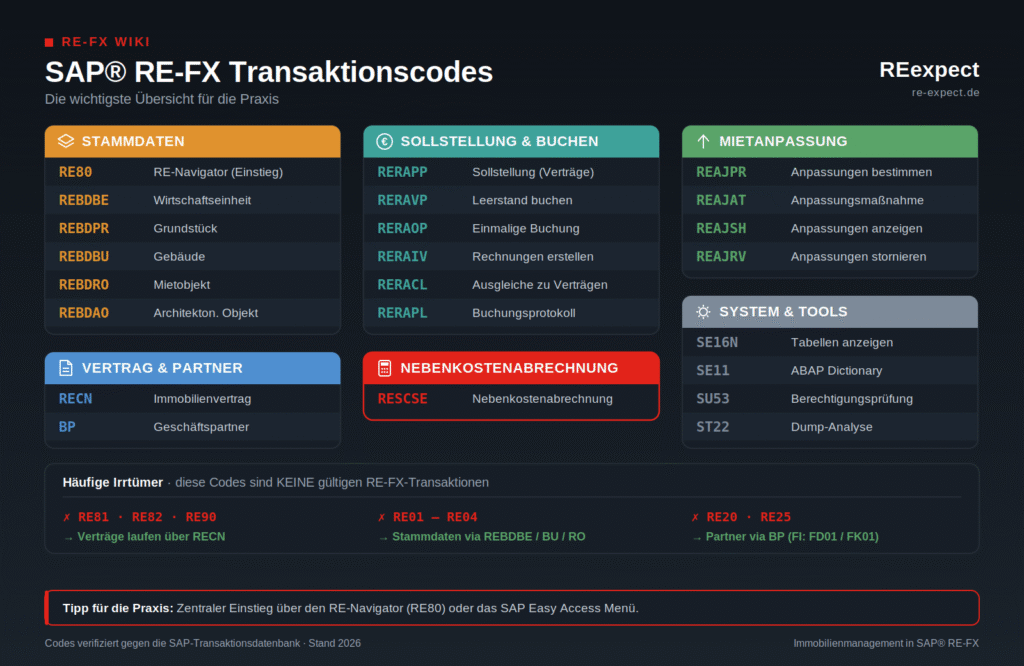Select the RE80 transaction code
This screenshot has width=1024, height=666.
[x=75, y=172]
